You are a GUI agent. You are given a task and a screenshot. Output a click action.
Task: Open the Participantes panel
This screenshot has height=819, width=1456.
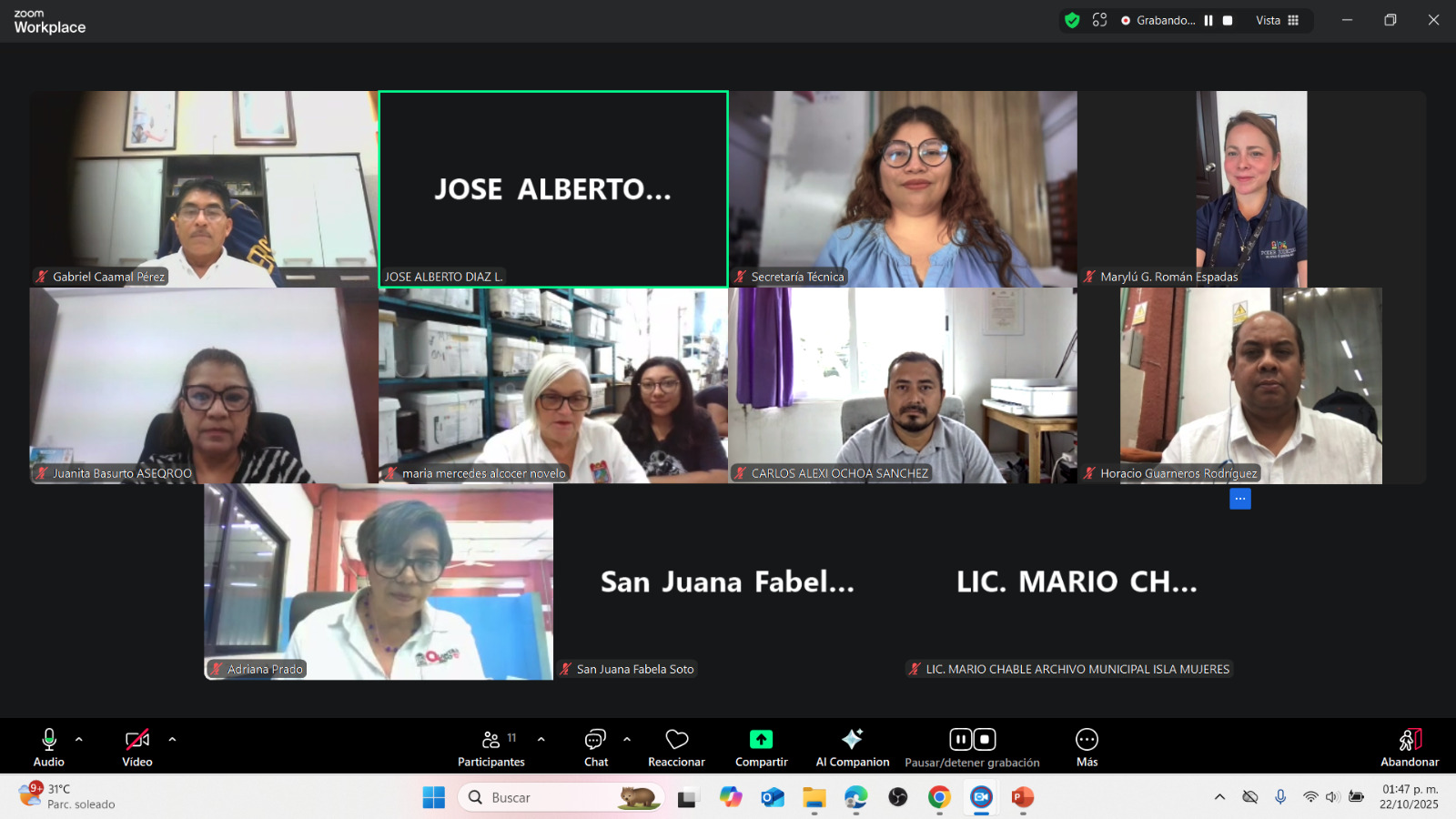pos(490,747)
